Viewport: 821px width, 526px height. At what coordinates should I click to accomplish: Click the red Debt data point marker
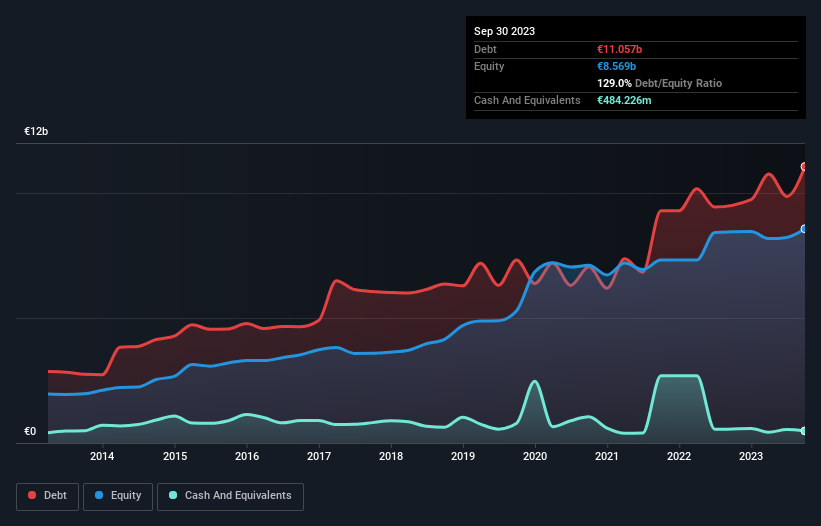(x=804, y=166)
